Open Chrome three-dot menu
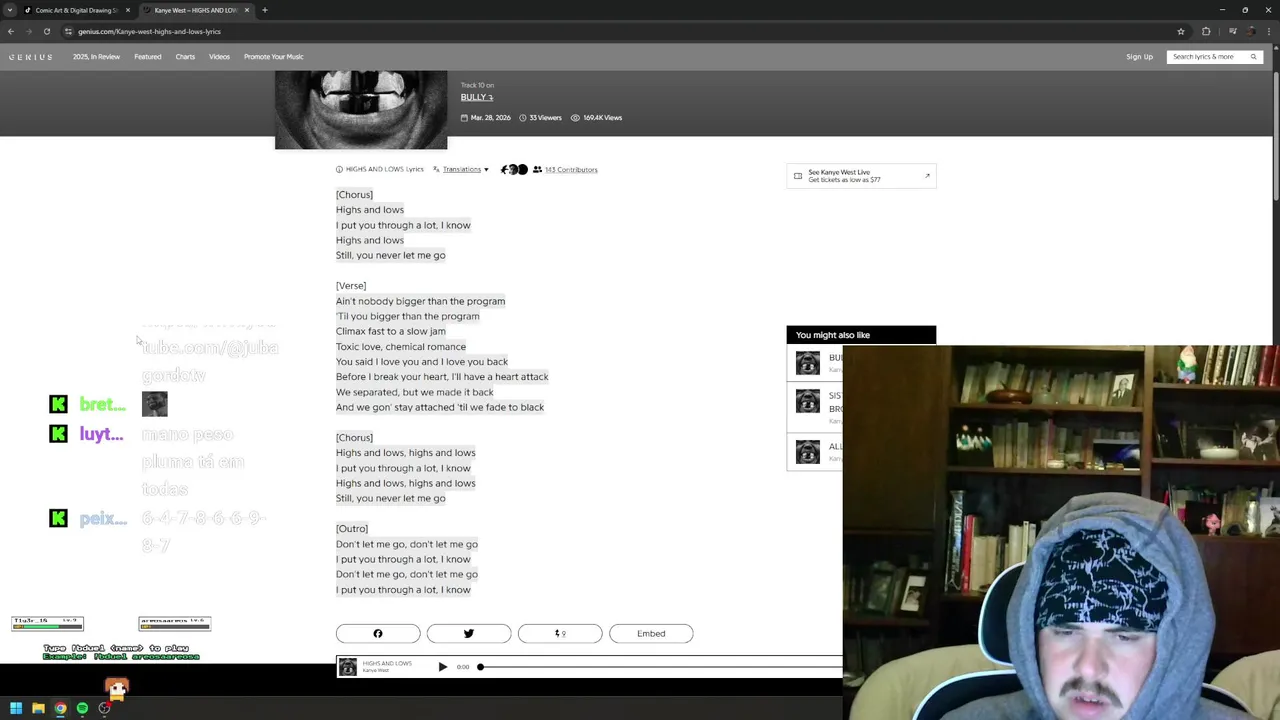 coord(1269,31)
